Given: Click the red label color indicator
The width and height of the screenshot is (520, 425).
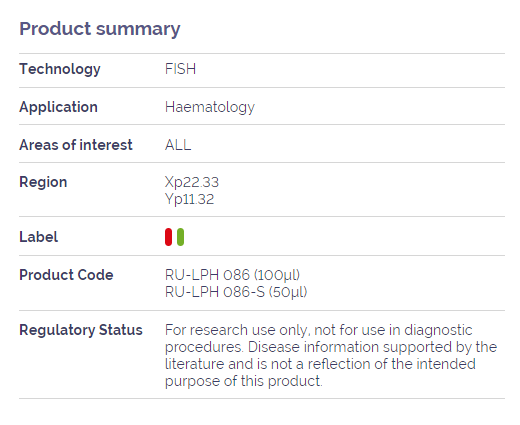Looking at the screenshot, I should click(168, 237).
